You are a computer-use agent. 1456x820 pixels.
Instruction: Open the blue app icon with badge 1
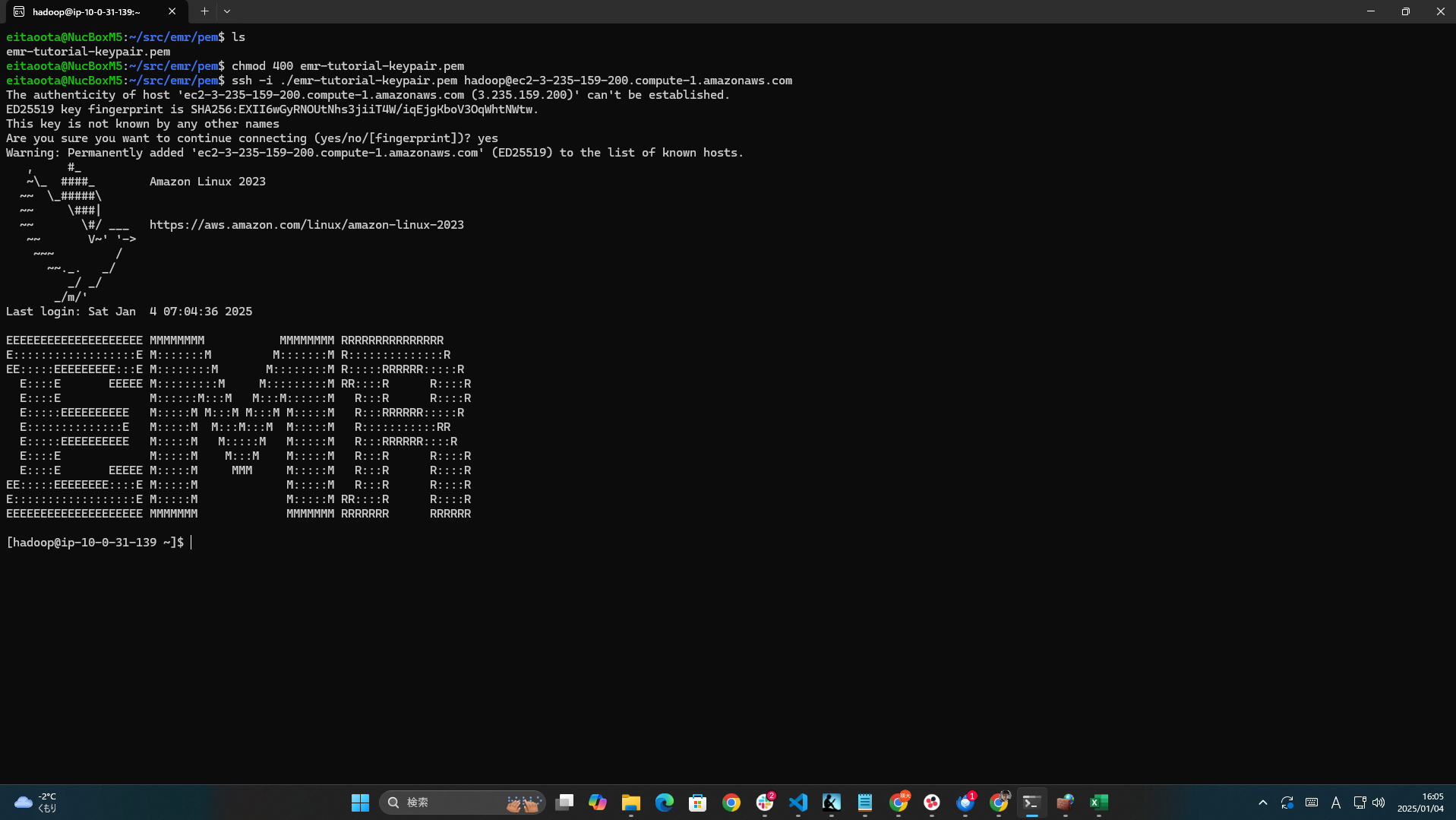pyautogui.click(x=965, y=803)
